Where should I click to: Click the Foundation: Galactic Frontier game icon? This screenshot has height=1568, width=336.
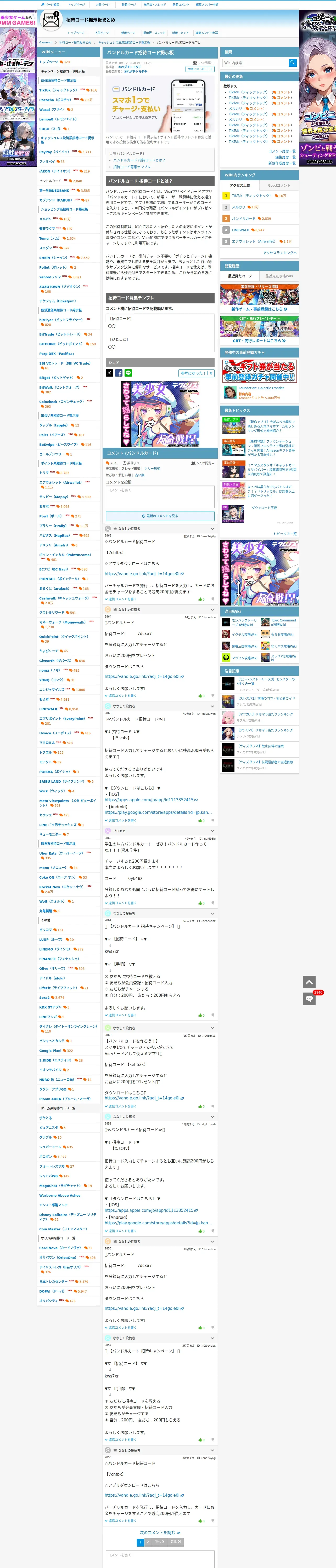tap(230, 393)
